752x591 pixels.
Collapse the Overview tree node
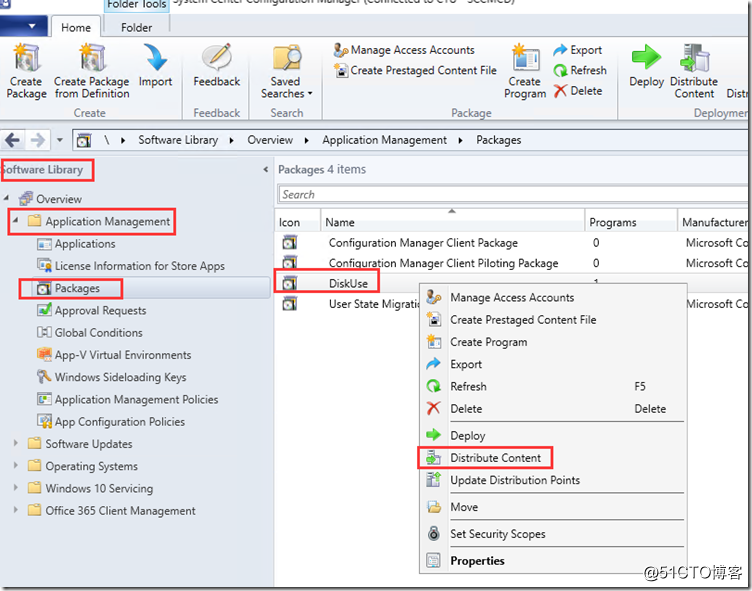(6, 198)
